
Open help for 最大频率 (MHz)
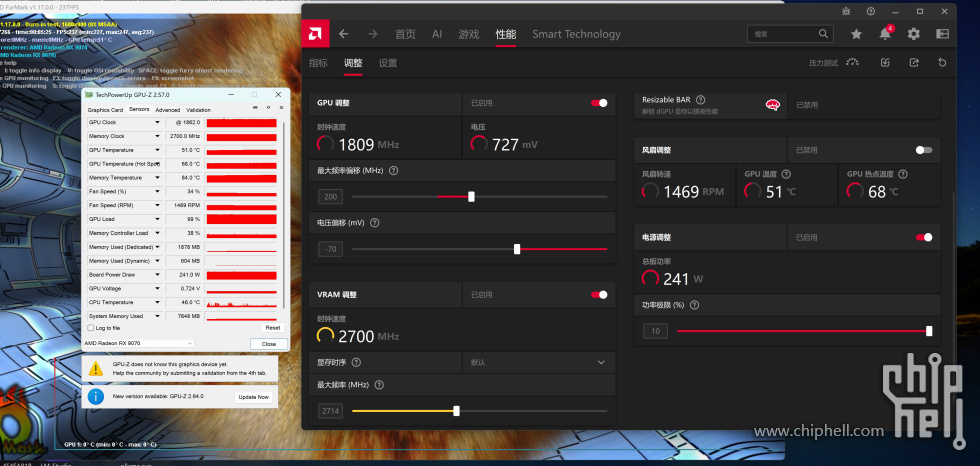379,385
